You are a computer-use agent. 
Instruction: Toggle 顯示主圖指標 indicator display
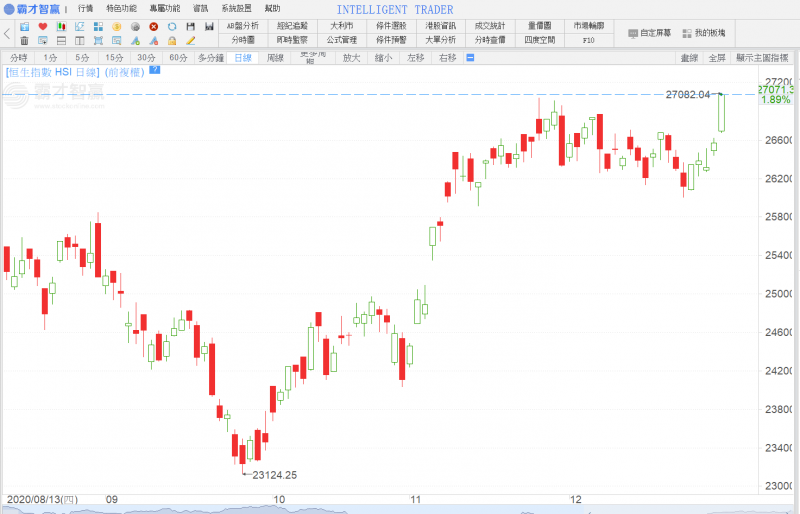point(765,58)
